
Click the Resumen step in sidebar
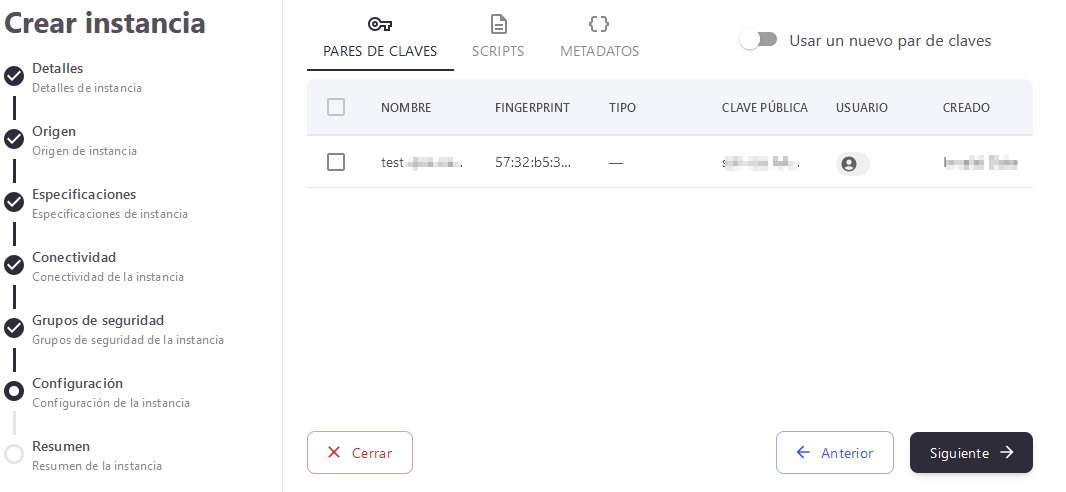tap(61, 446)
